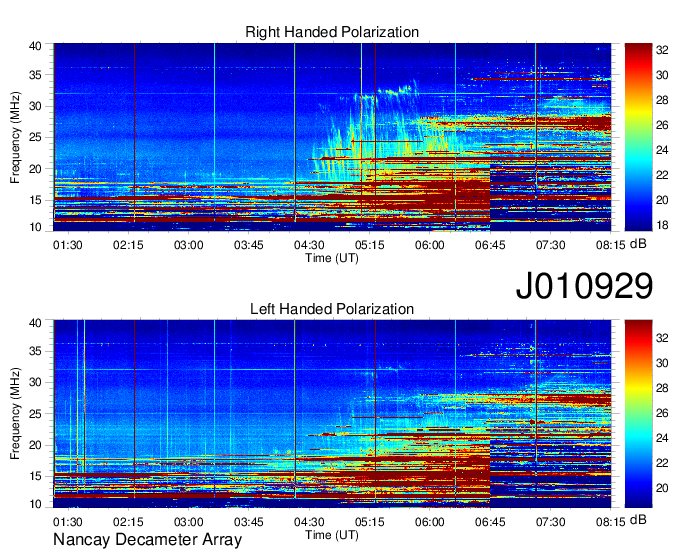Click the "dB" unit beside the lower color bar
The width and height of the screenshot is (680, 552).
(x=638, y=519)
